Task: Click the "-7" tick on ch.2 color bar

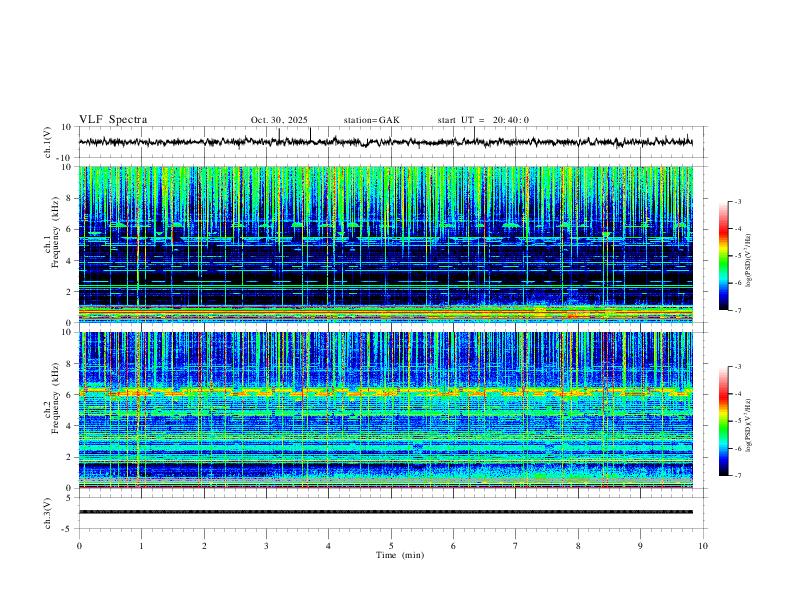Action: (737, 475)
